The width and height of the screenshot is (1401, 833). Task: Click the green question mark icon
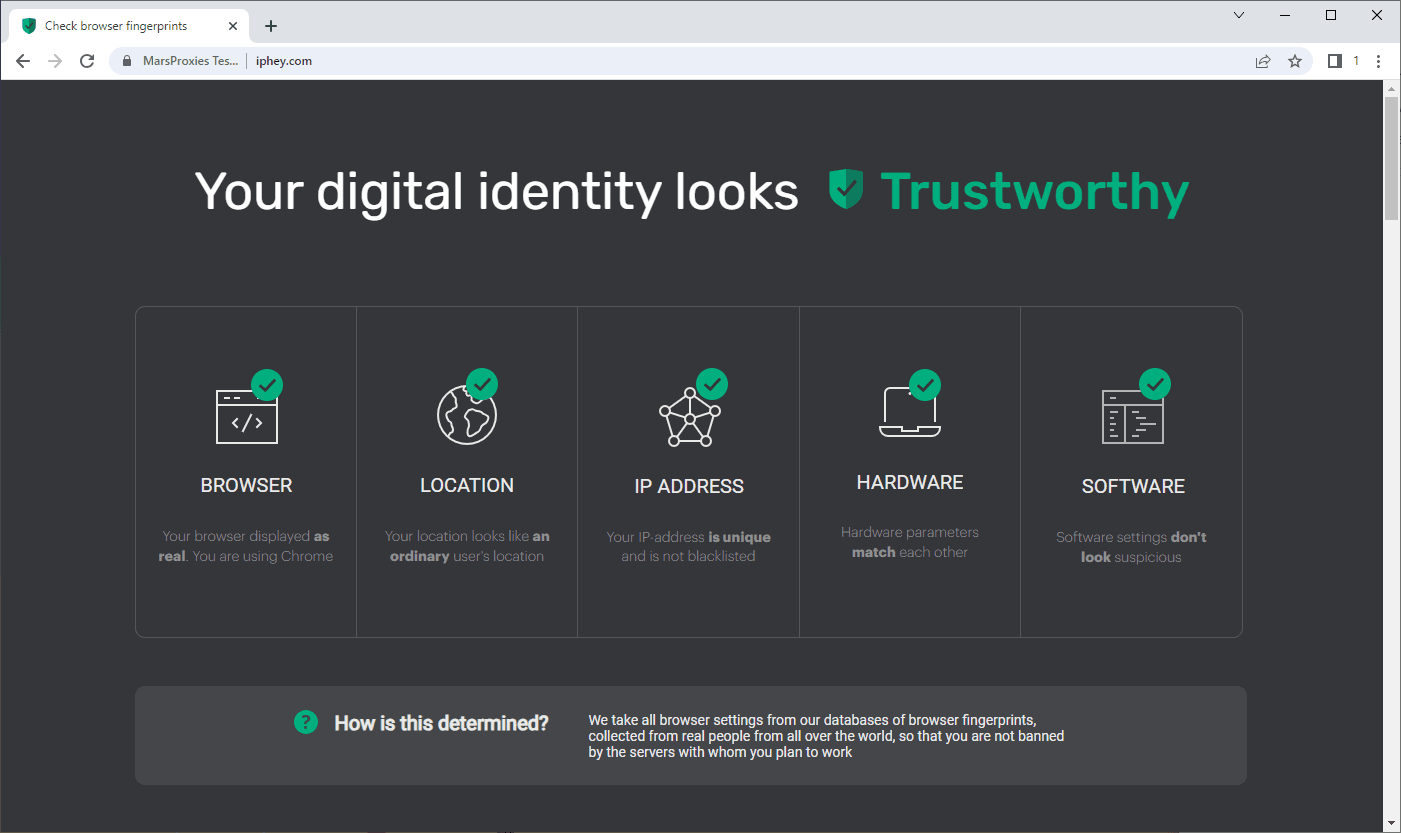pyautogui.click(x=306, y=722)
